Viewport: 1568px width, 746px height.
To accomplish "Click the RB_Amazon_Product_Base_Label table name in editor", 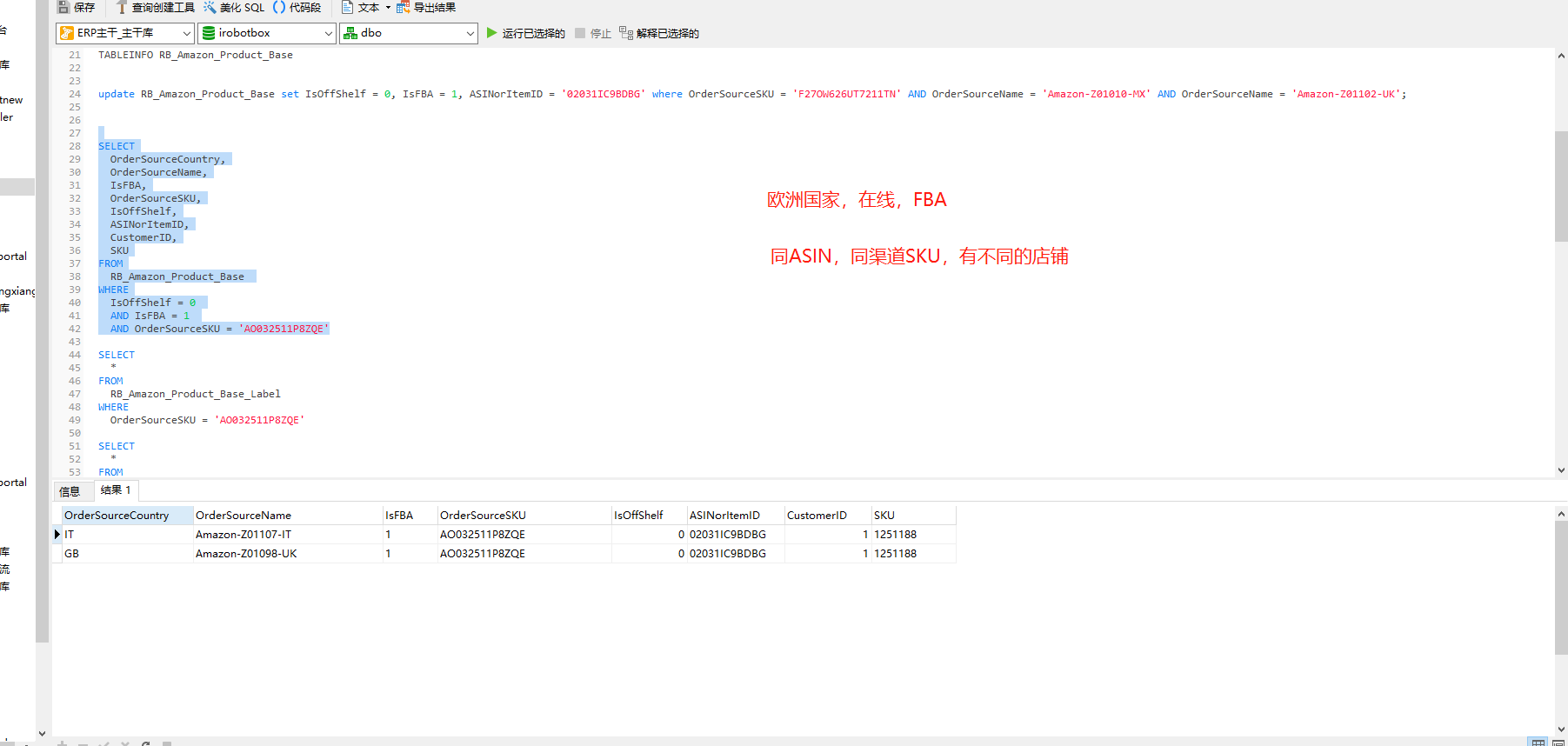I will tap(196, 394).
